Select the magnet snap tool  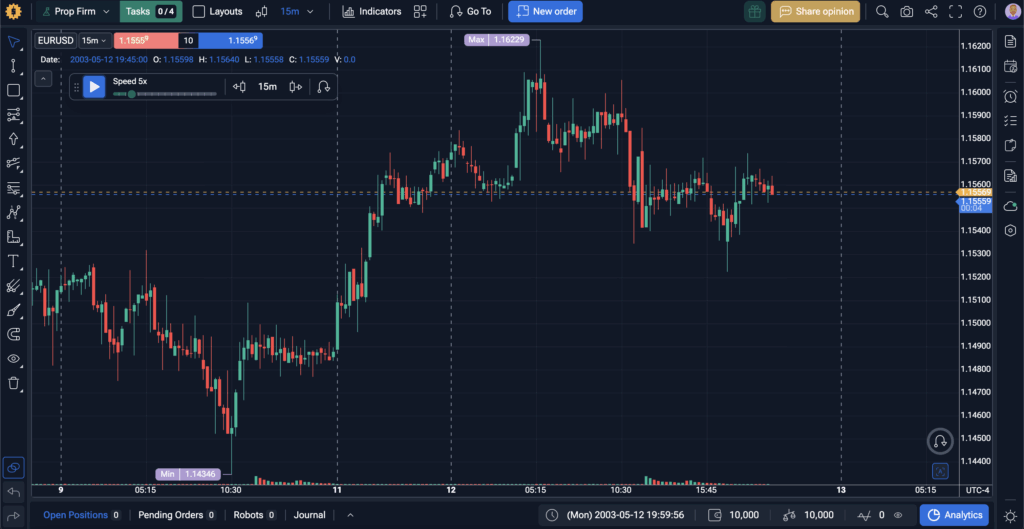[x=13, y=334]
